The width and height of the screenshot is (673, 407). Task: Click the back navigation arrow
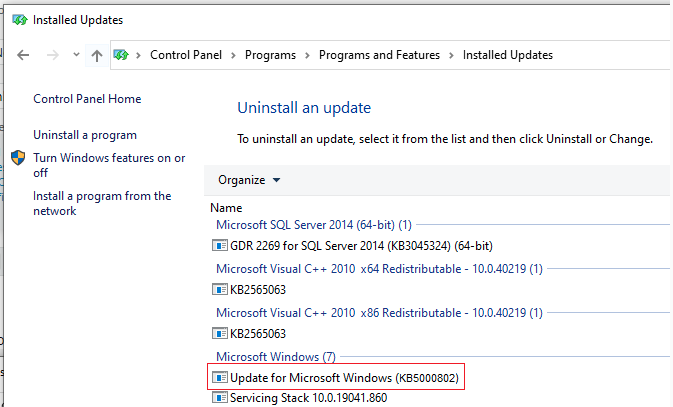[24, 56]
